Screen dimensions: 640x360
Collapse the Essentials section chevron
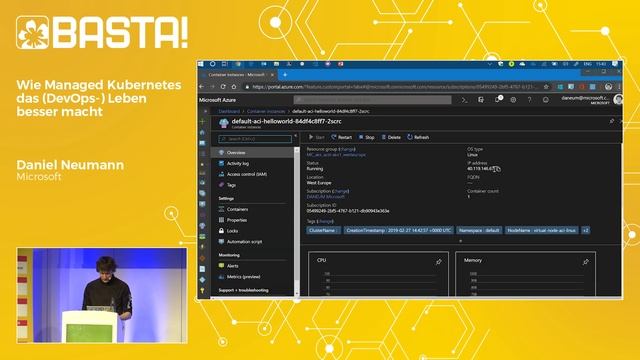pyautogui.click(x=460, y=241)
